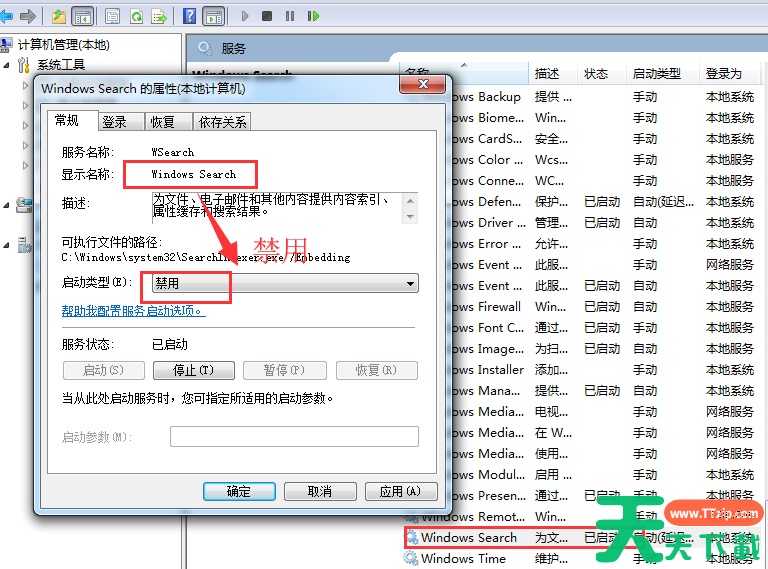Select the 系统工具 tree node
768x569 pixels.
(61, 64)
